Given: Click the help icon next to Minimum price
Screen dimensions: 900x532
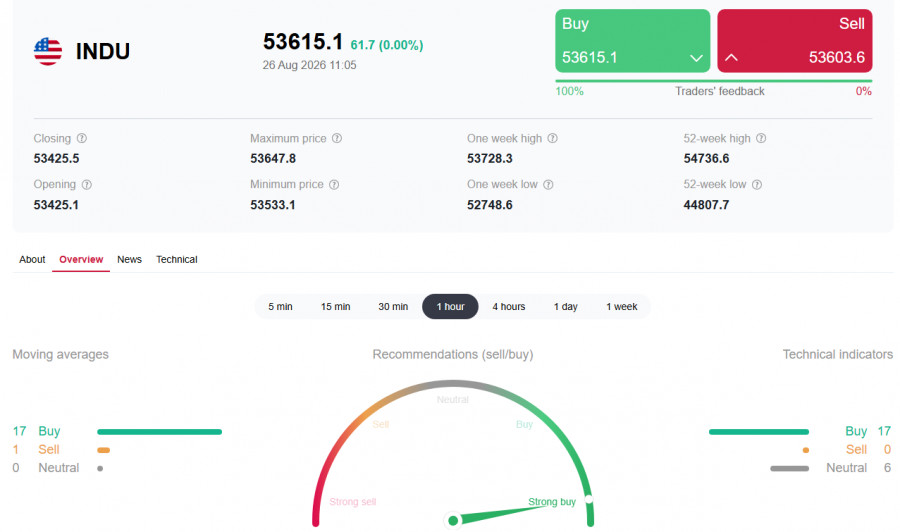Looking at the screenshot, I should point(334,185).
